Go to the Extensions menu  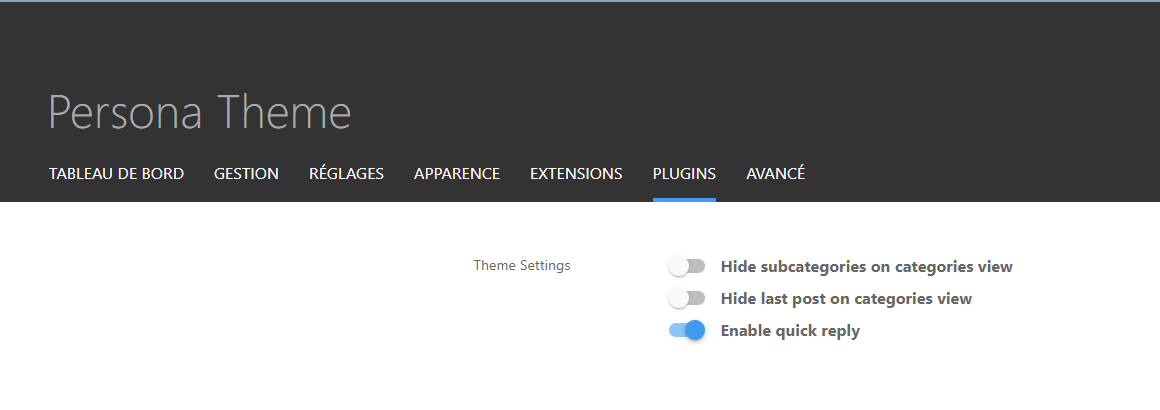(576, 174)
